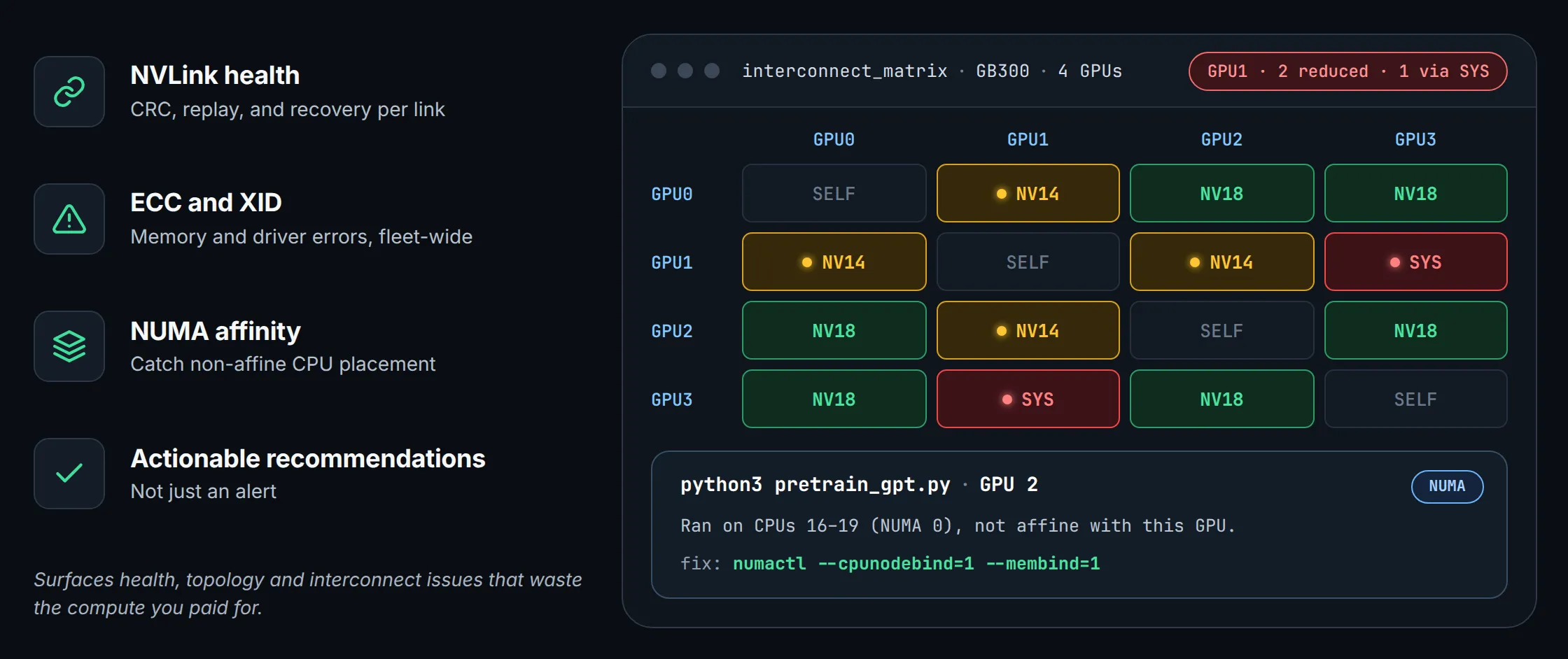The image size is (1568, 659).
Task: Click the Actionable recommendations checkmark icon
Action: pos(69,474)
